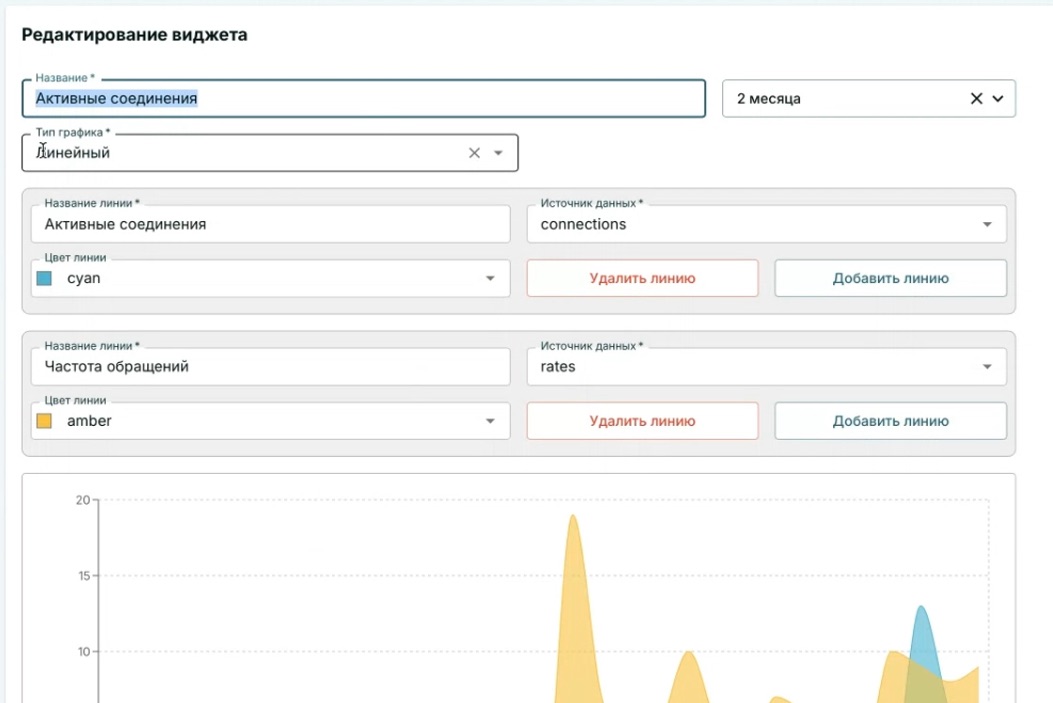
Task: Open 'connections' data source dropdown
Action: point(766,224)
